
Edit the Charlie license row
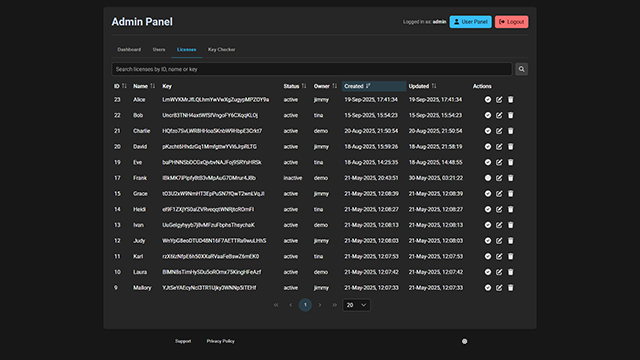pyautogui.click(x=499, y=131)
